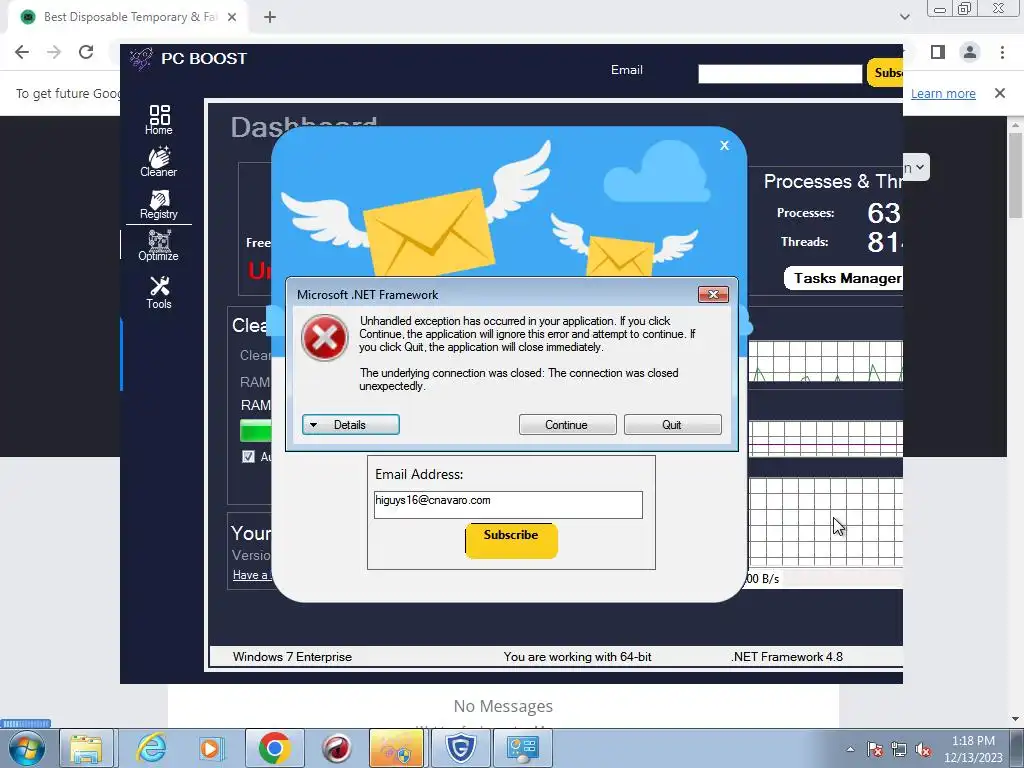1024x768 pixels.
Task: Open Windows Media Player in taskbar
Action: pos(211,748)
